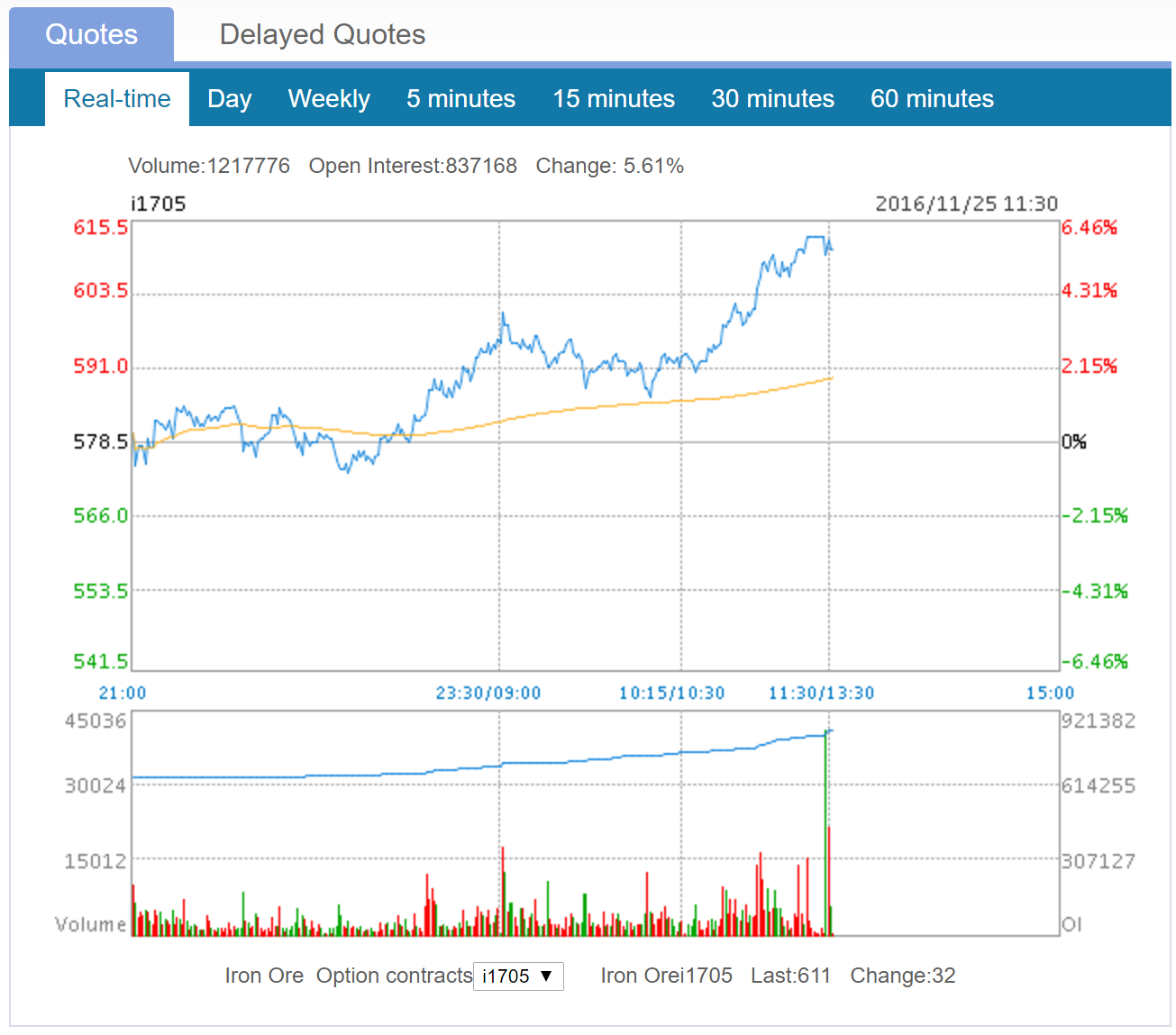
Task: Switch to the Quotes tab
Action: click(x=91, y=35)
